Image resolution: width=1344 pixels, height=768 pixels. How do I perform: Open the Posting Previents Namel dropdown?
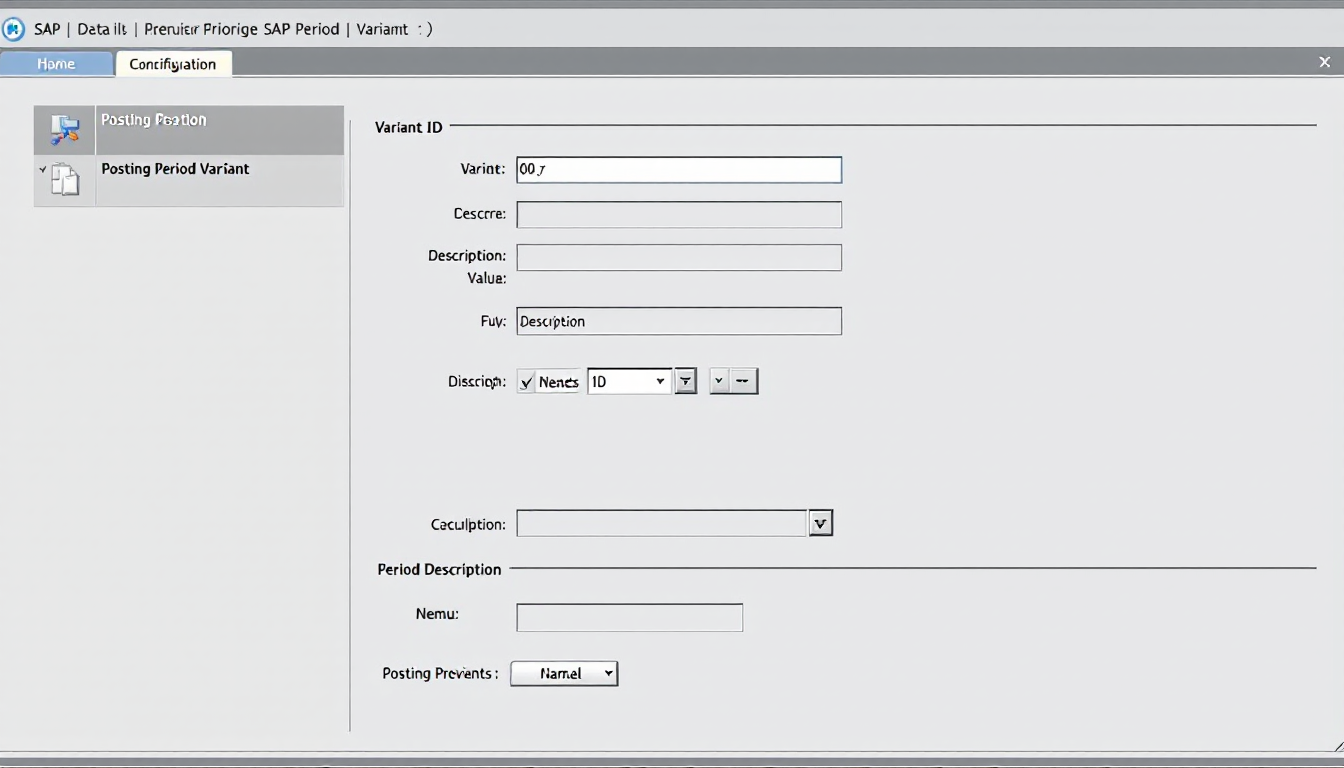coord(564,673)
